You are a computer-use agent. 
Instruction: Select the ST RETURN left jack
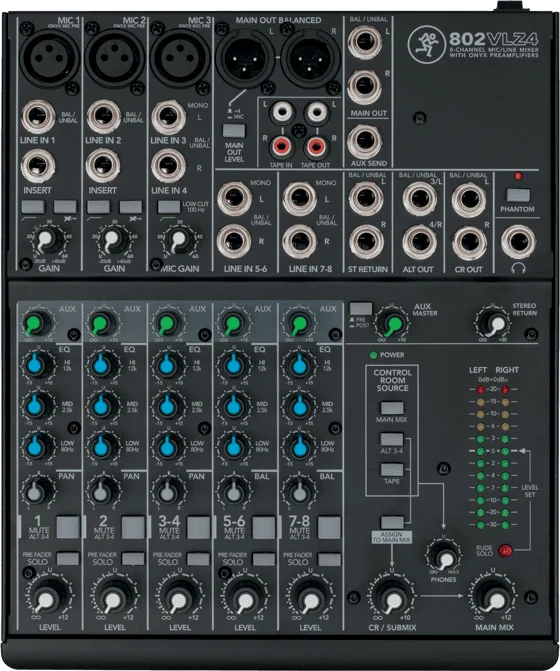(x=366, y=198)
